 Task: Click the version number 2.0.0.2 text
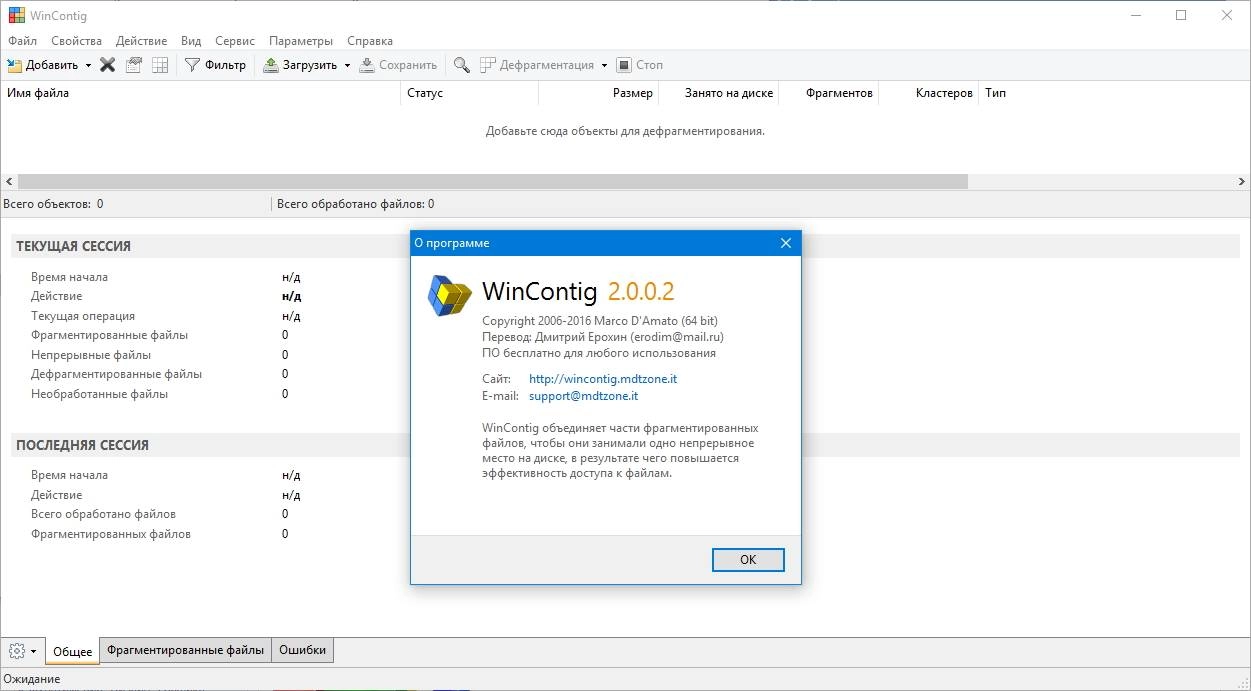pyautogui.click(x=641, y=291)
